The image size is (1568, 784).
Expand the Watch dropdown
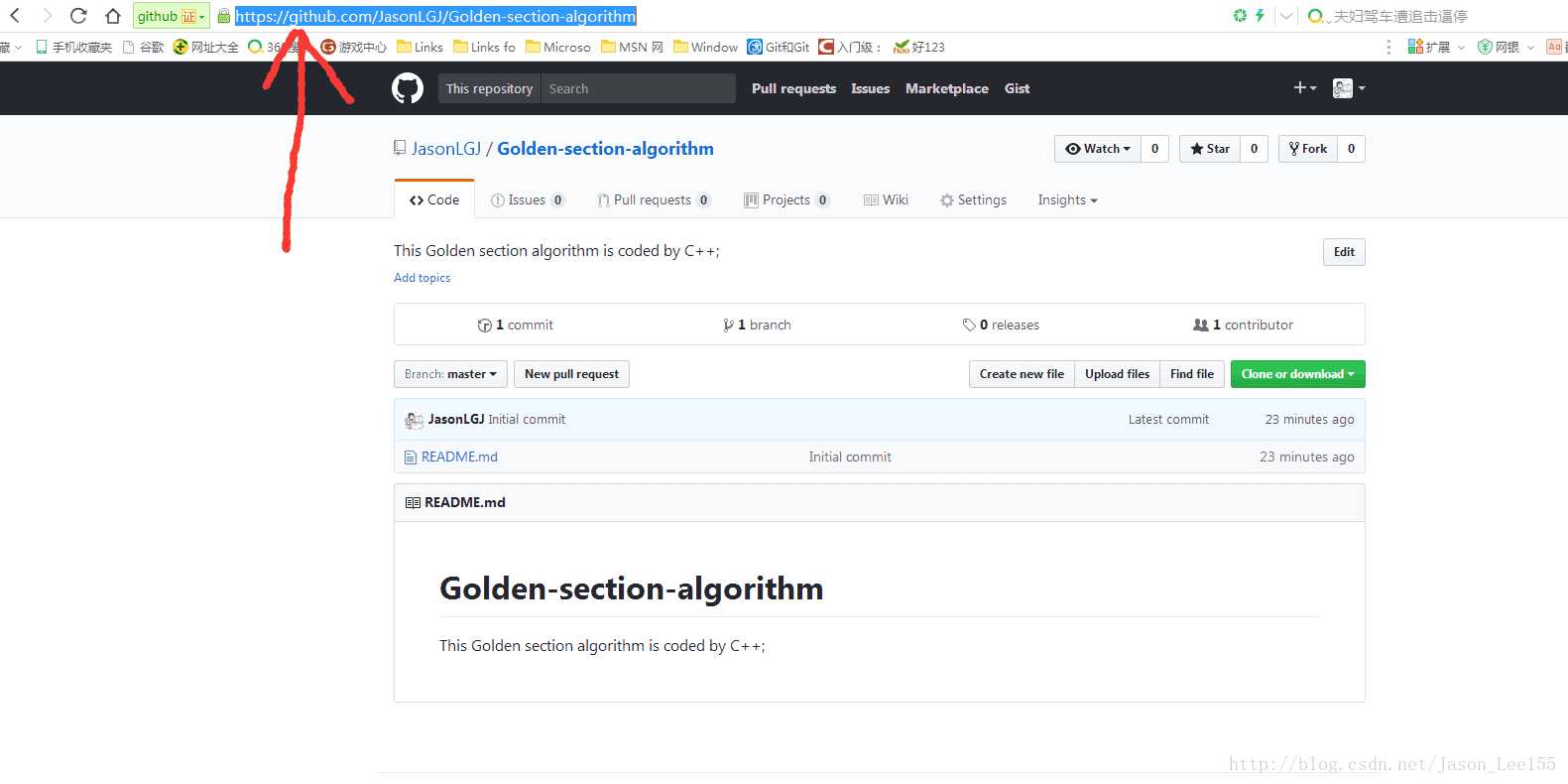[1098, 149]
